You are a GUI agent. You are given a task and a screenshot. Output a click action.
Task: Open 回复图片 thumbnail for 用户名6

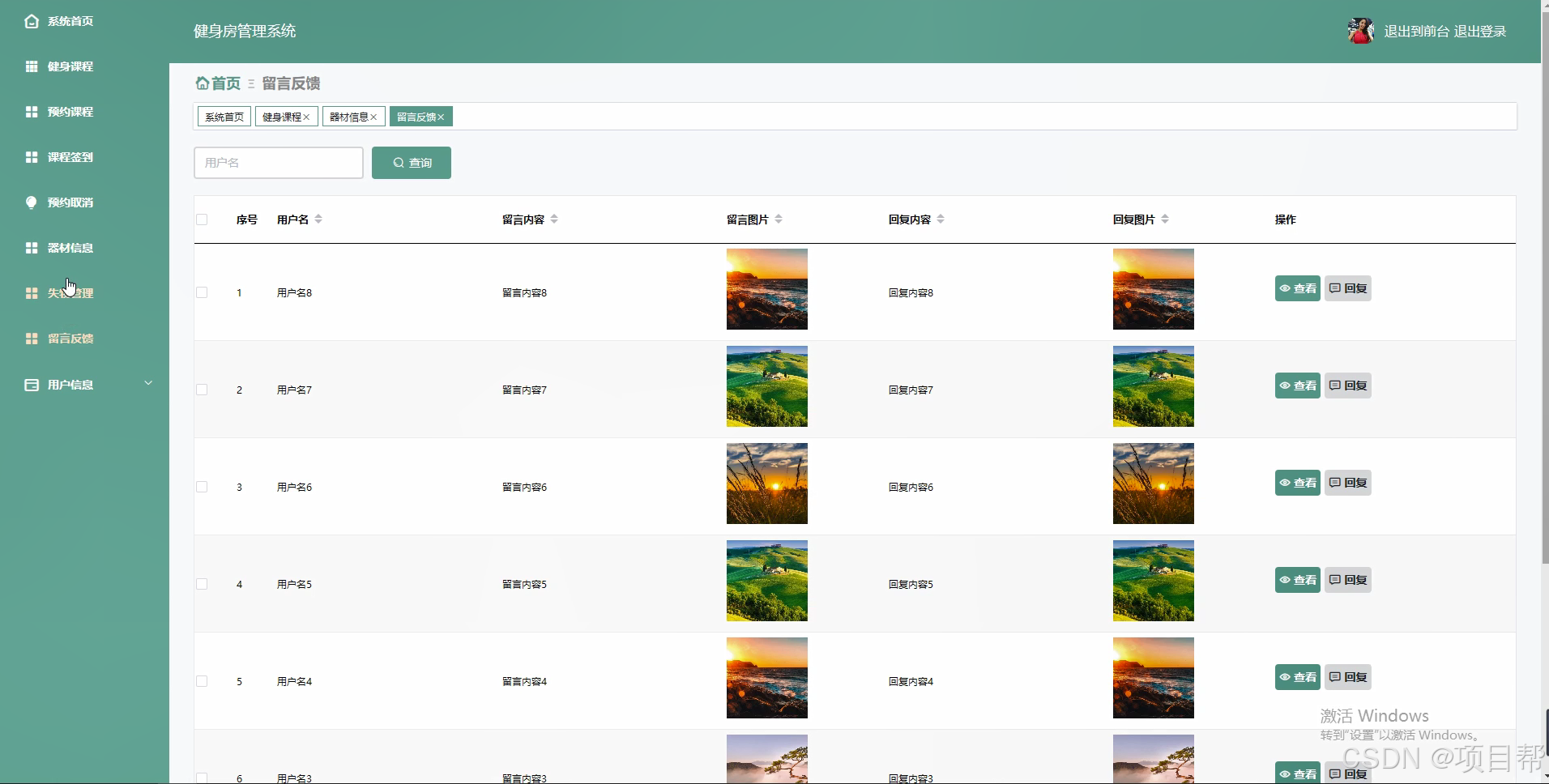pyautogui.click(x=1154, y=484)
